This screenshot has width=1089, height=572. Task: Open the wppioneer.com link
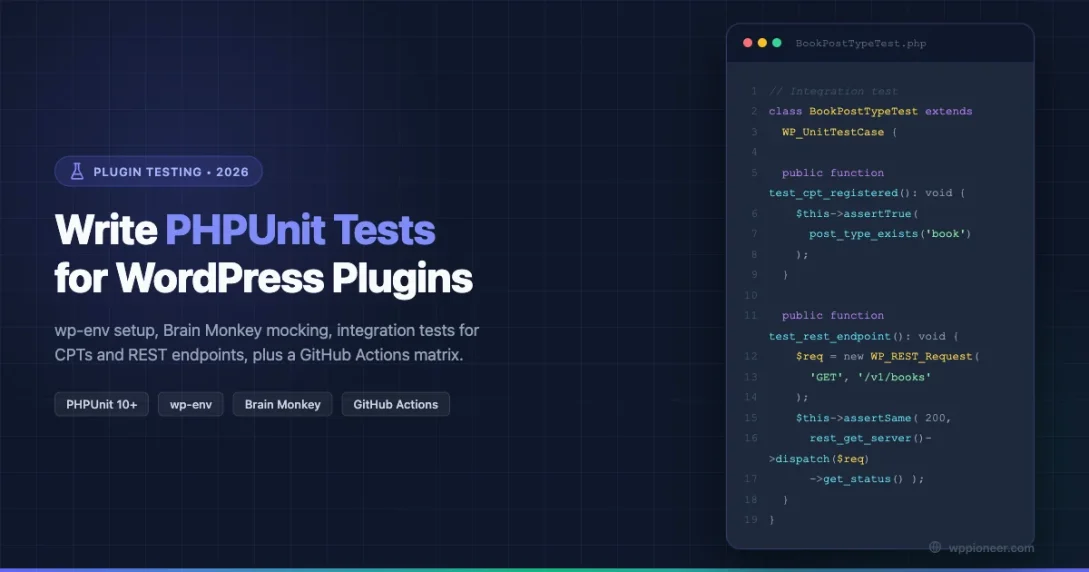coord(991,548)
